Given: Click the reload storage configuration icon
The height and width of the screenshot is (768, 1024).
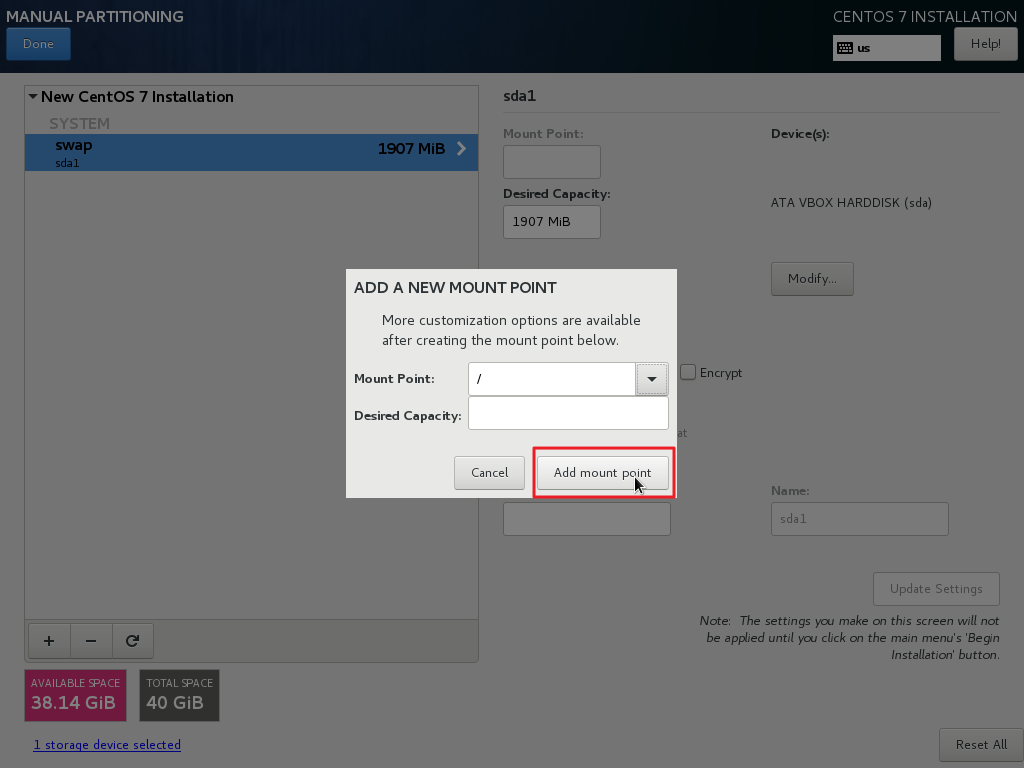Looking at the screenshot, I should (x=133, y=641).
